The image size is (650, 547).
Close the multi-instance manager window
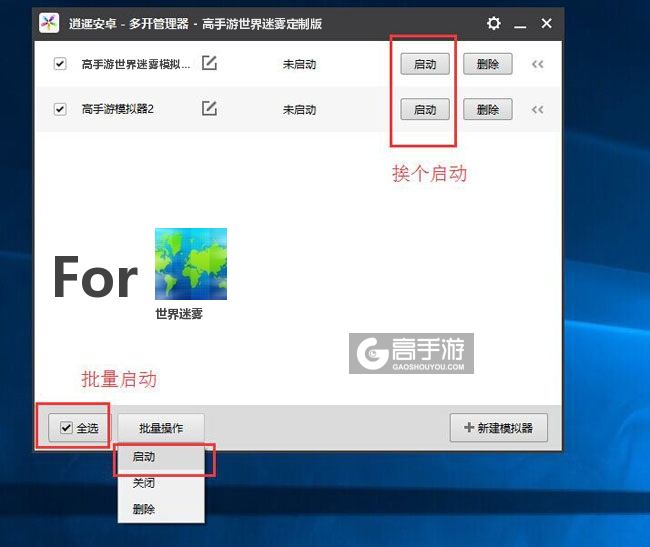click(x=546, y=23)
